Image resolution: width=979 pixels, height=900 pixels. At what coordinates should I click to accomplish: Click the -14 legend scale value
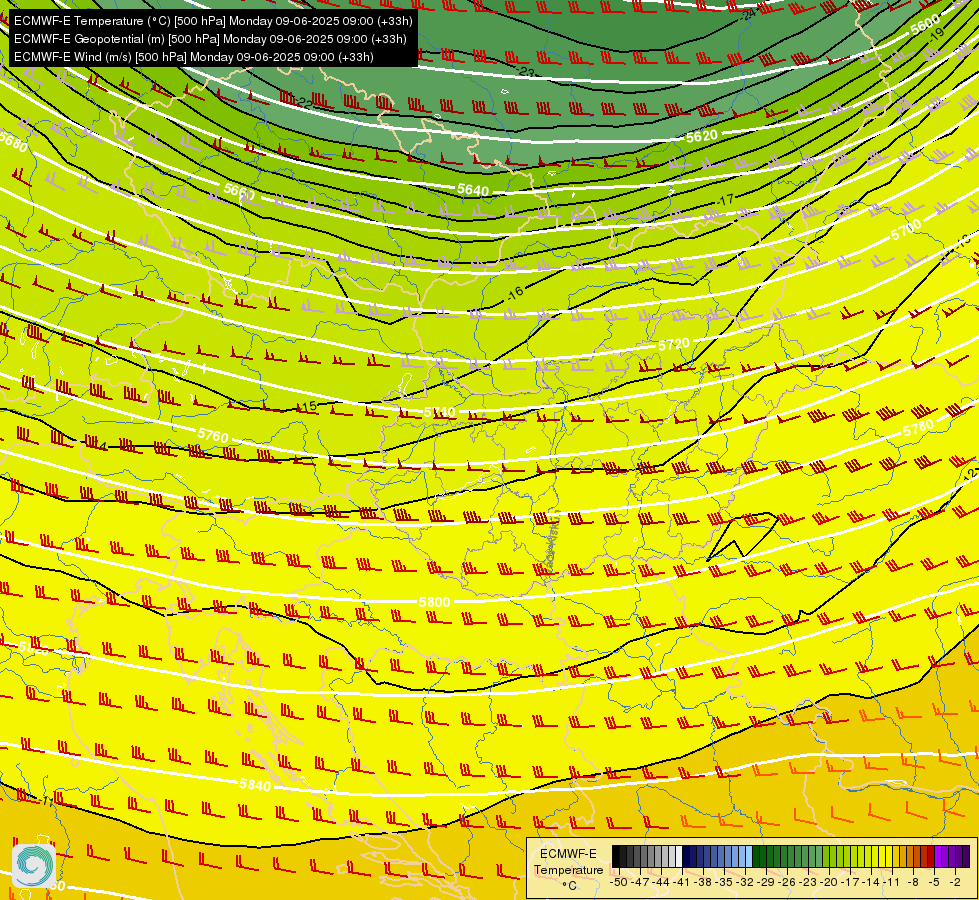pos(871,883)
